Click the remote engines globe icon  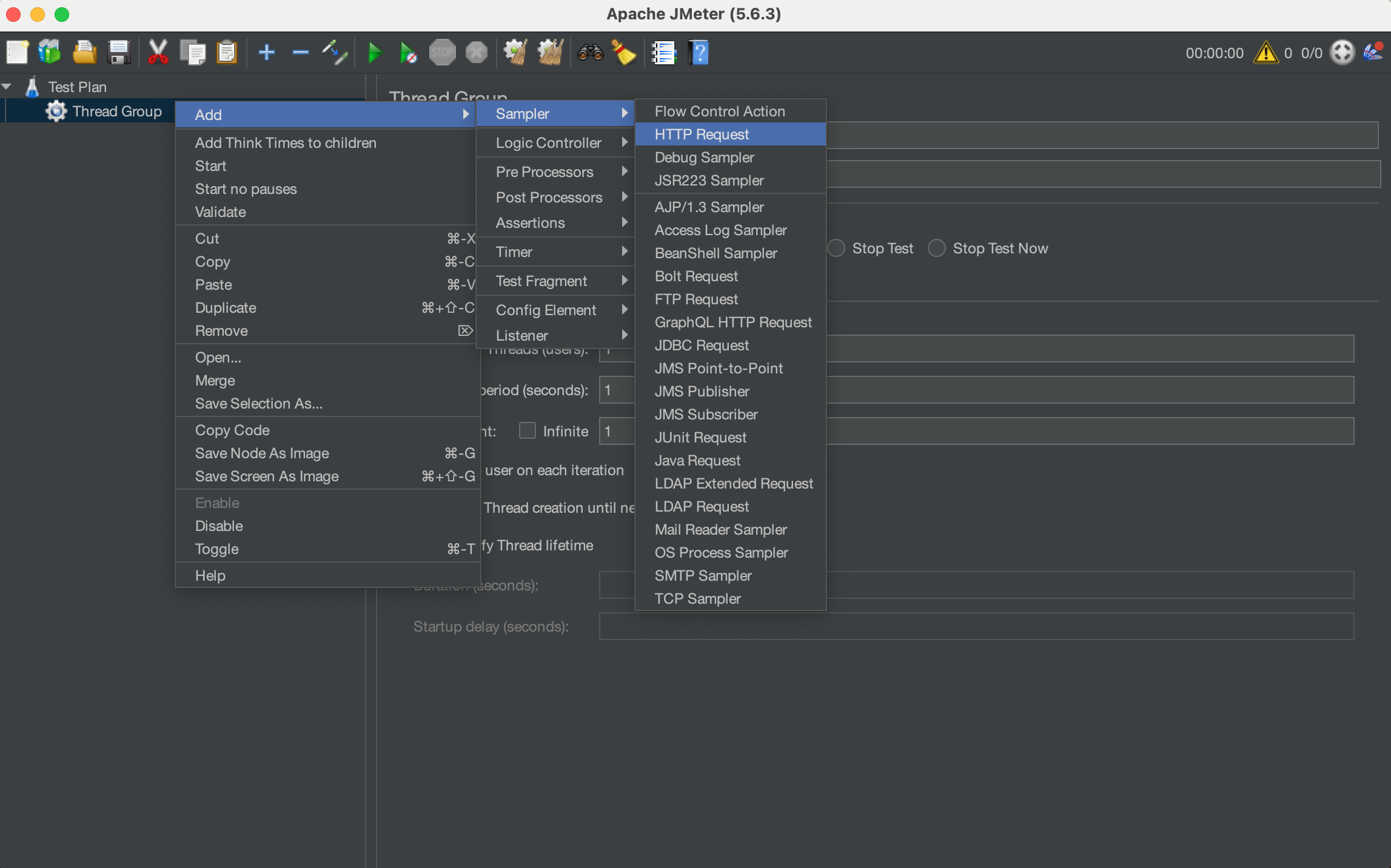pyautogui.click(x=1342, y=53)
